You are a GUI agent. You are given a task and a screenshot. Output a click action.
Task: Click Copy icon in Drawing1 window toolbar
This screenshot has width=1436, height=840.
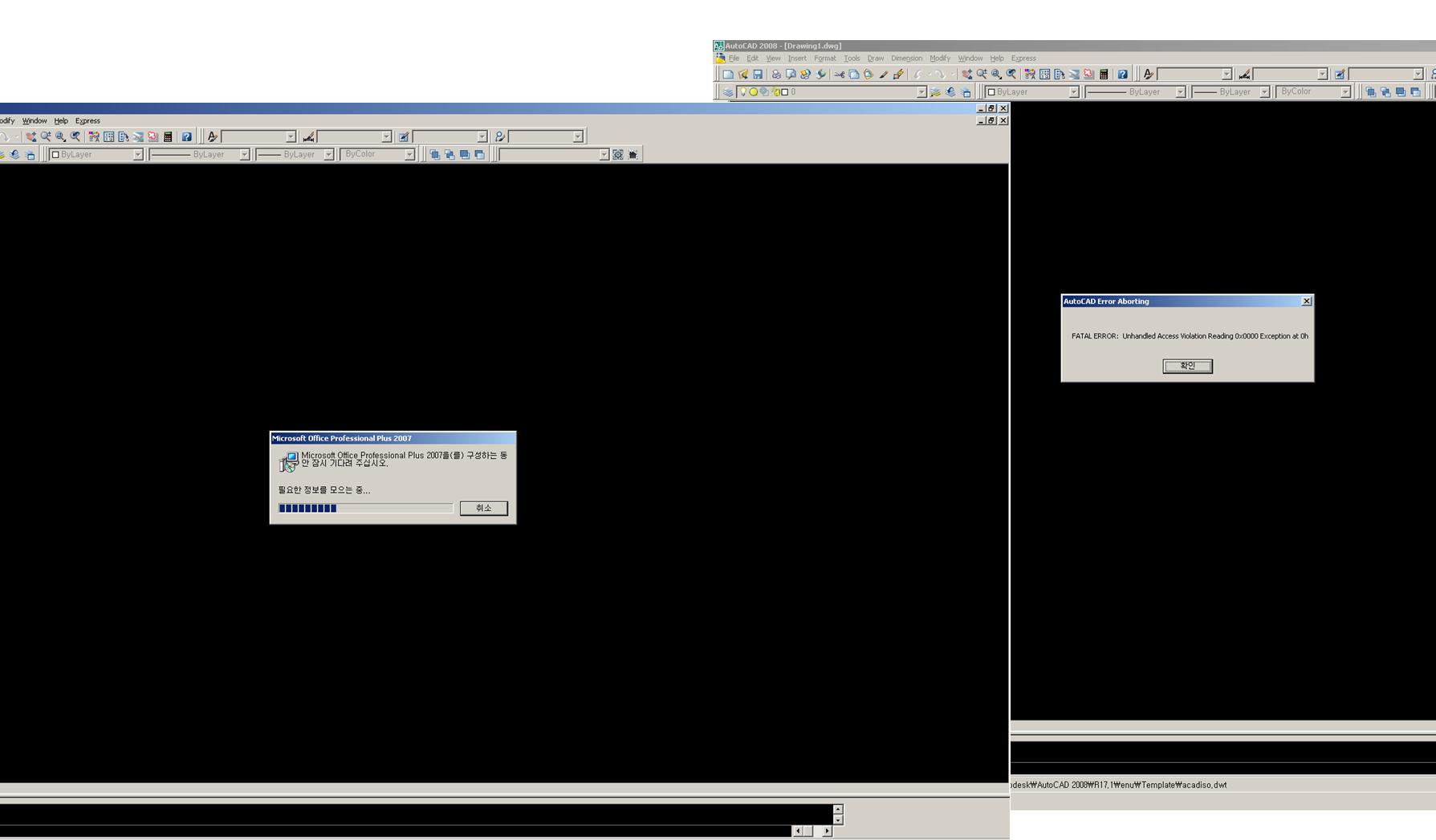(854, 75)
